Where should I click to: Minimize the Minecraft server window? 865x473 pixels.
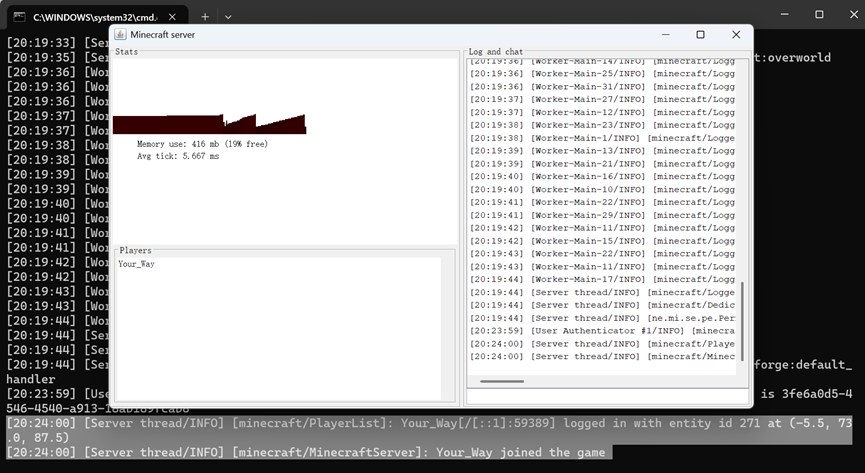pyautogui.click(x=666, y=34)
